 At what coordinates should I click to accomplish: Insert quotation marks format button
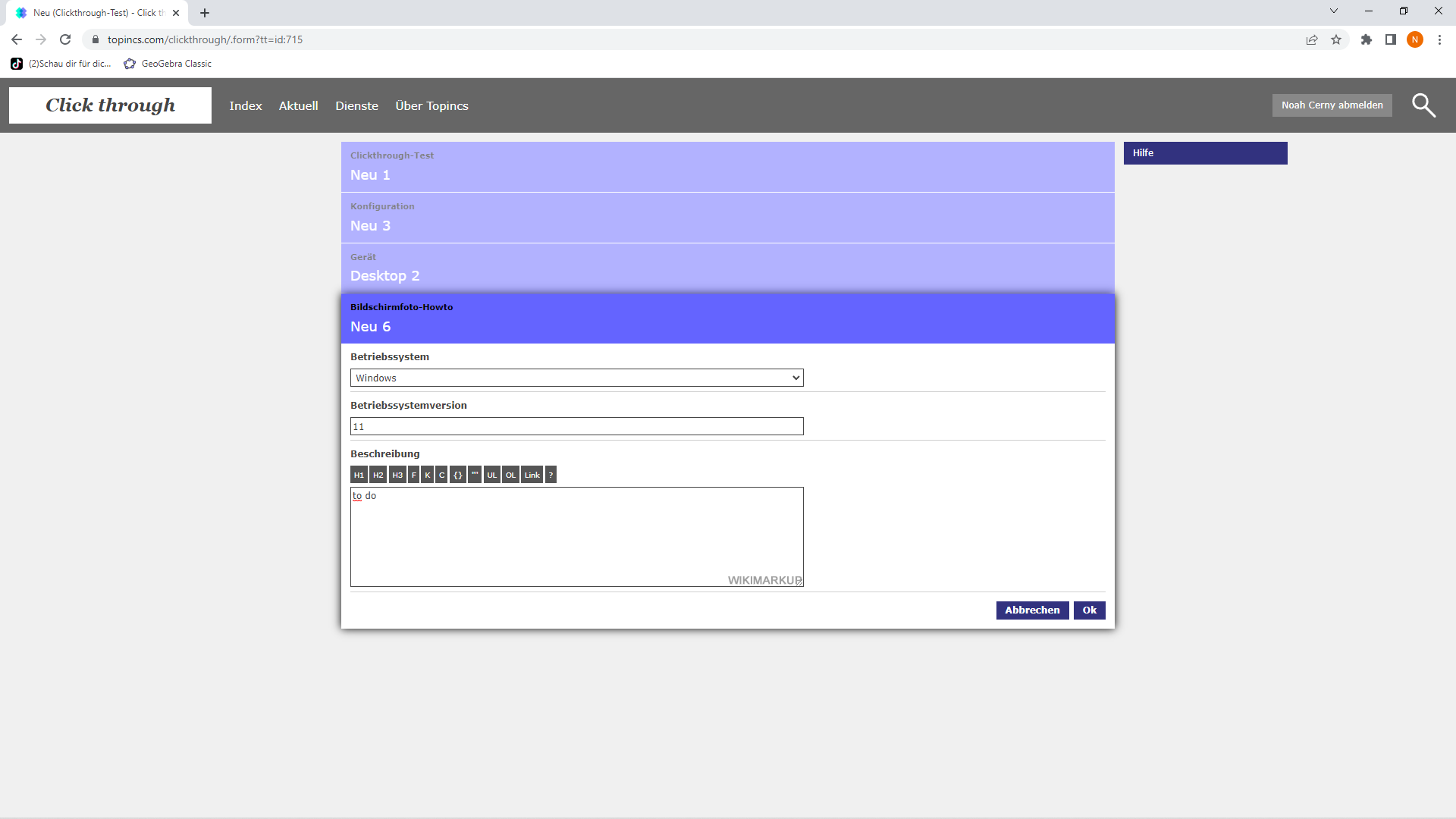tap(475, 475)
